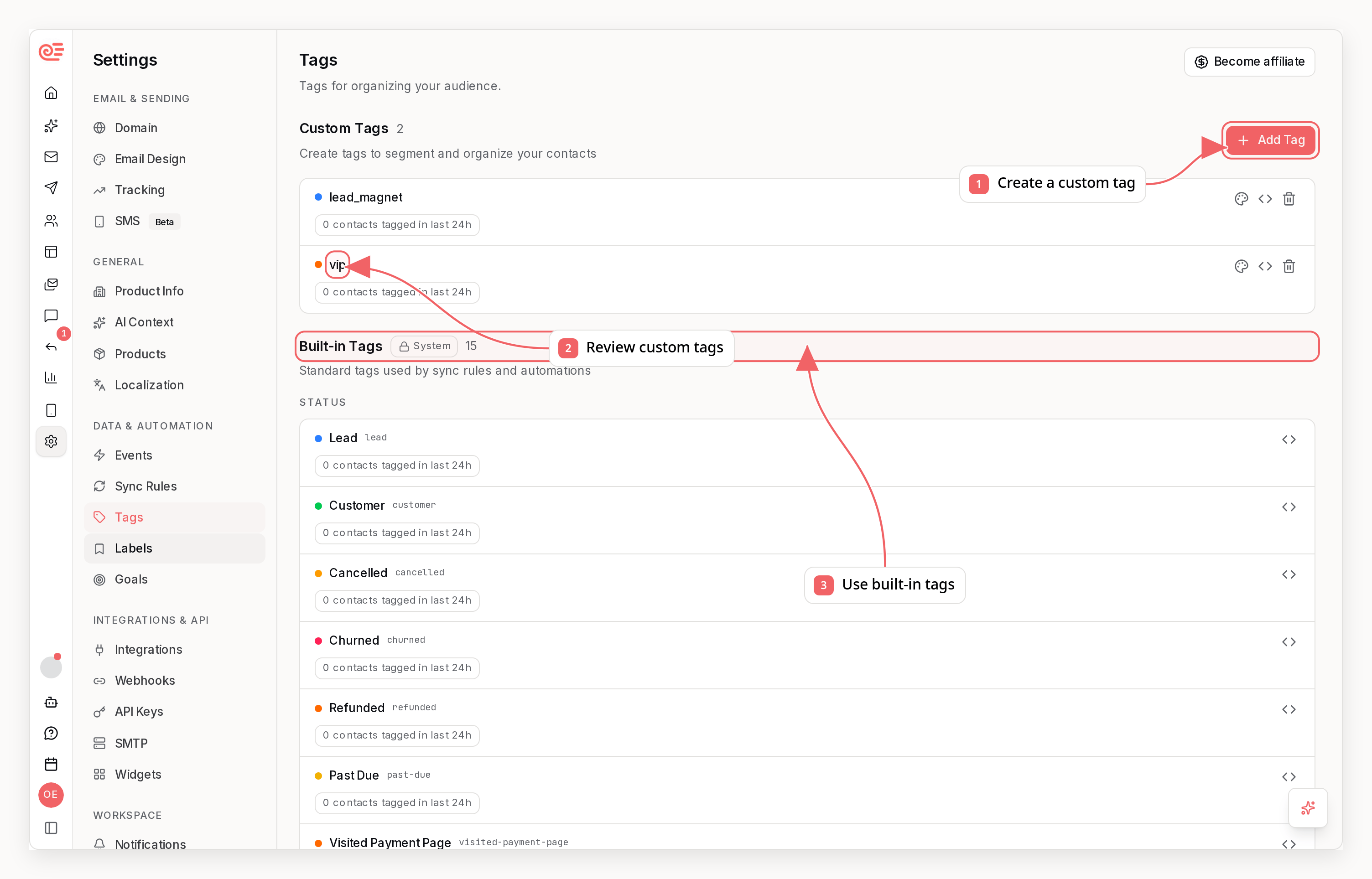Show code snippet for Lead tag

point(1289,439)
